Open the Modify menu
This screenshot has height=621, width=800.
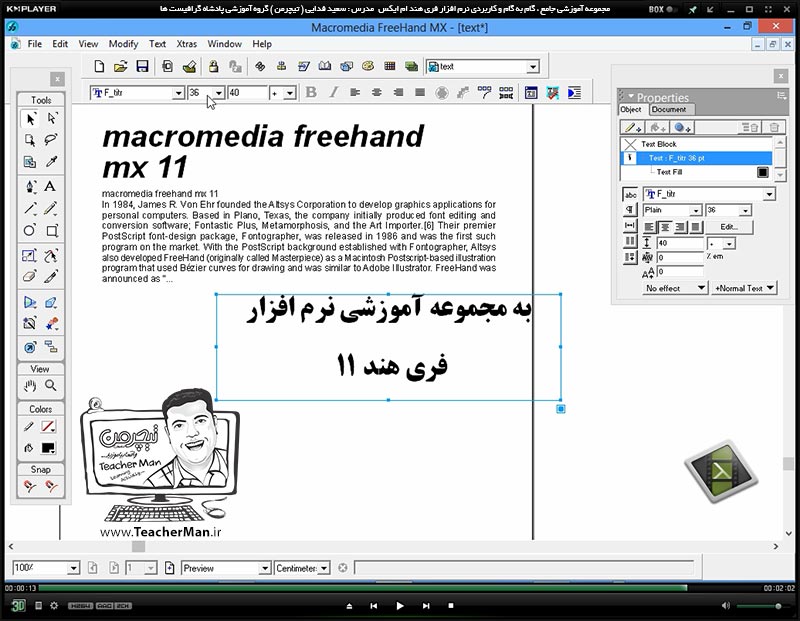pyautogui.click(x=123, y=44)
